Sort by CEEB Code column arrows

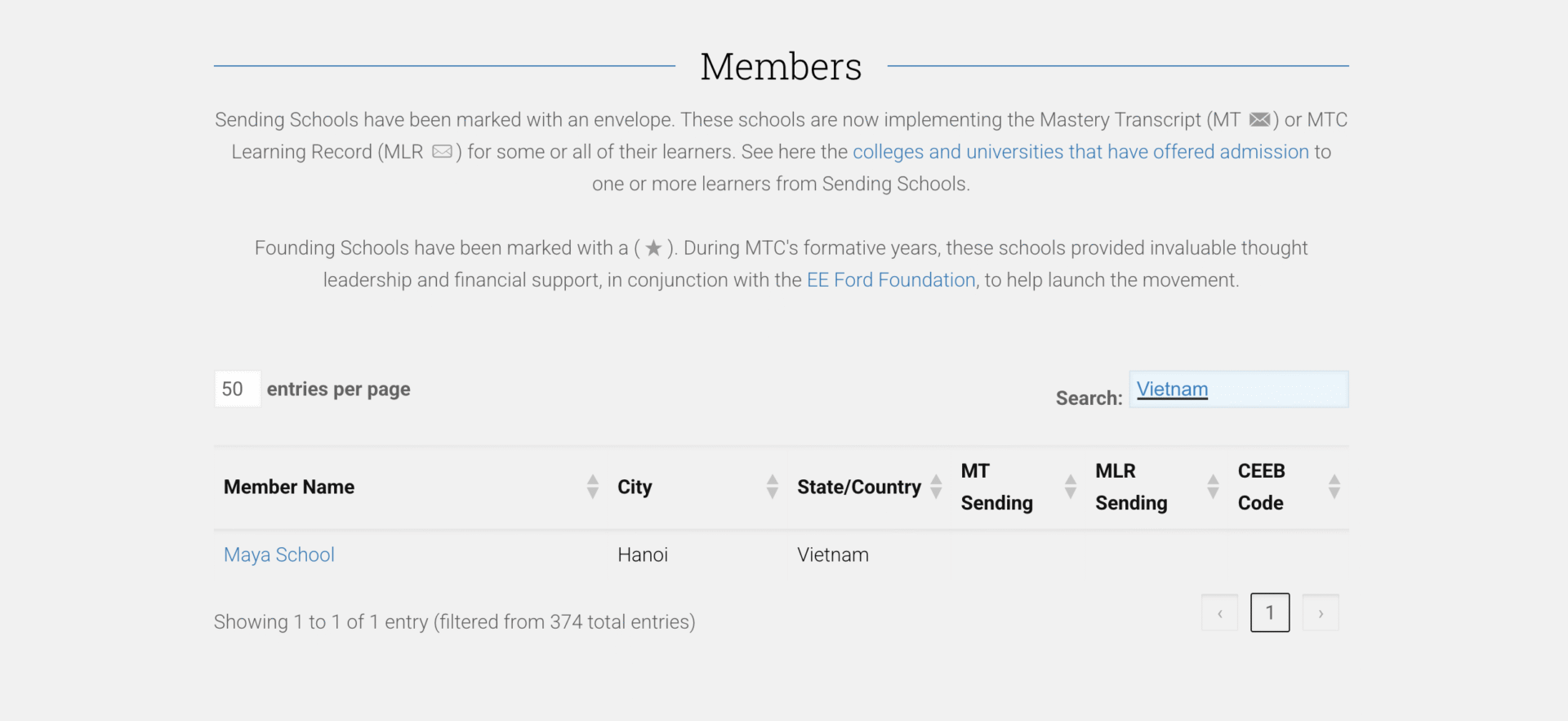(1334, 487)
